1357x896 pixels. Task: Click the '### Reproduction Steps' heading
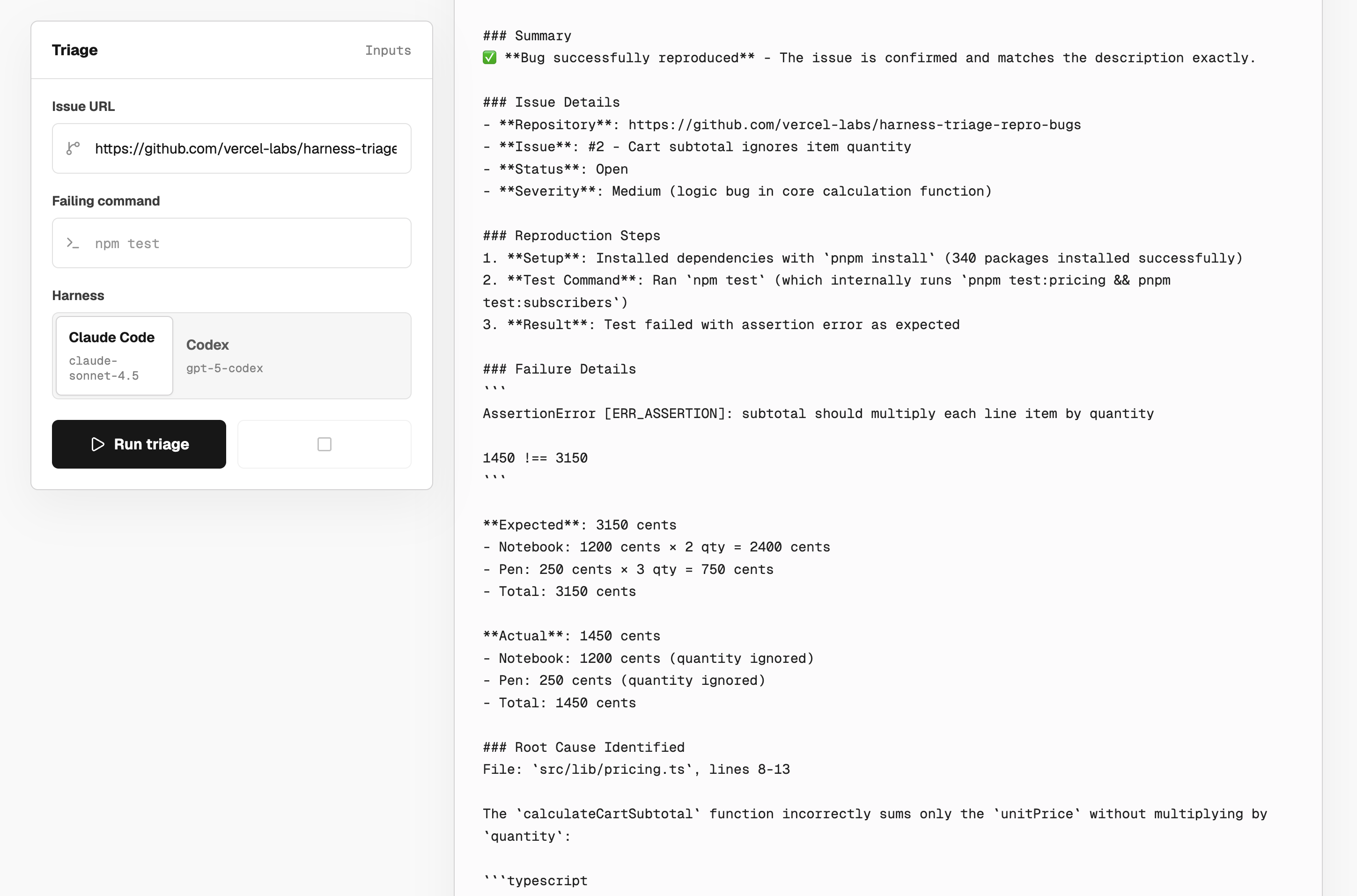click(x=572, y=235)
